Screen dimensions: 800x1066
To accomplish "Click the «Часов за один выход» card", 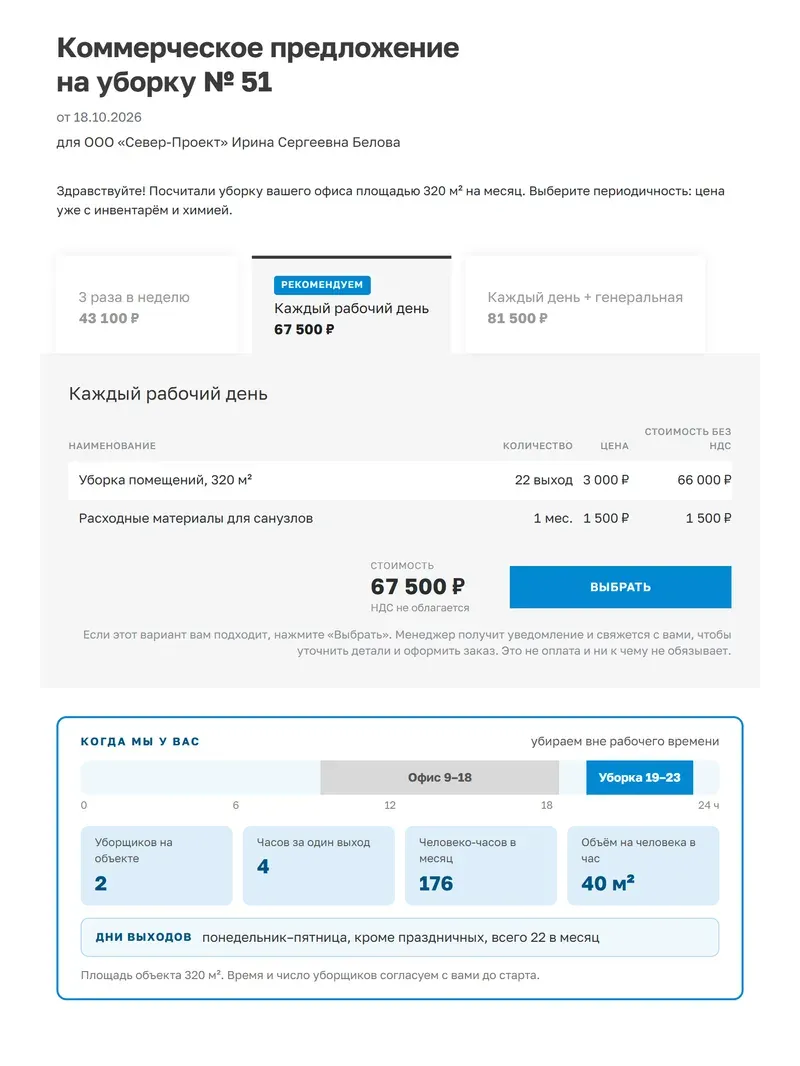I will pos(319,865).
